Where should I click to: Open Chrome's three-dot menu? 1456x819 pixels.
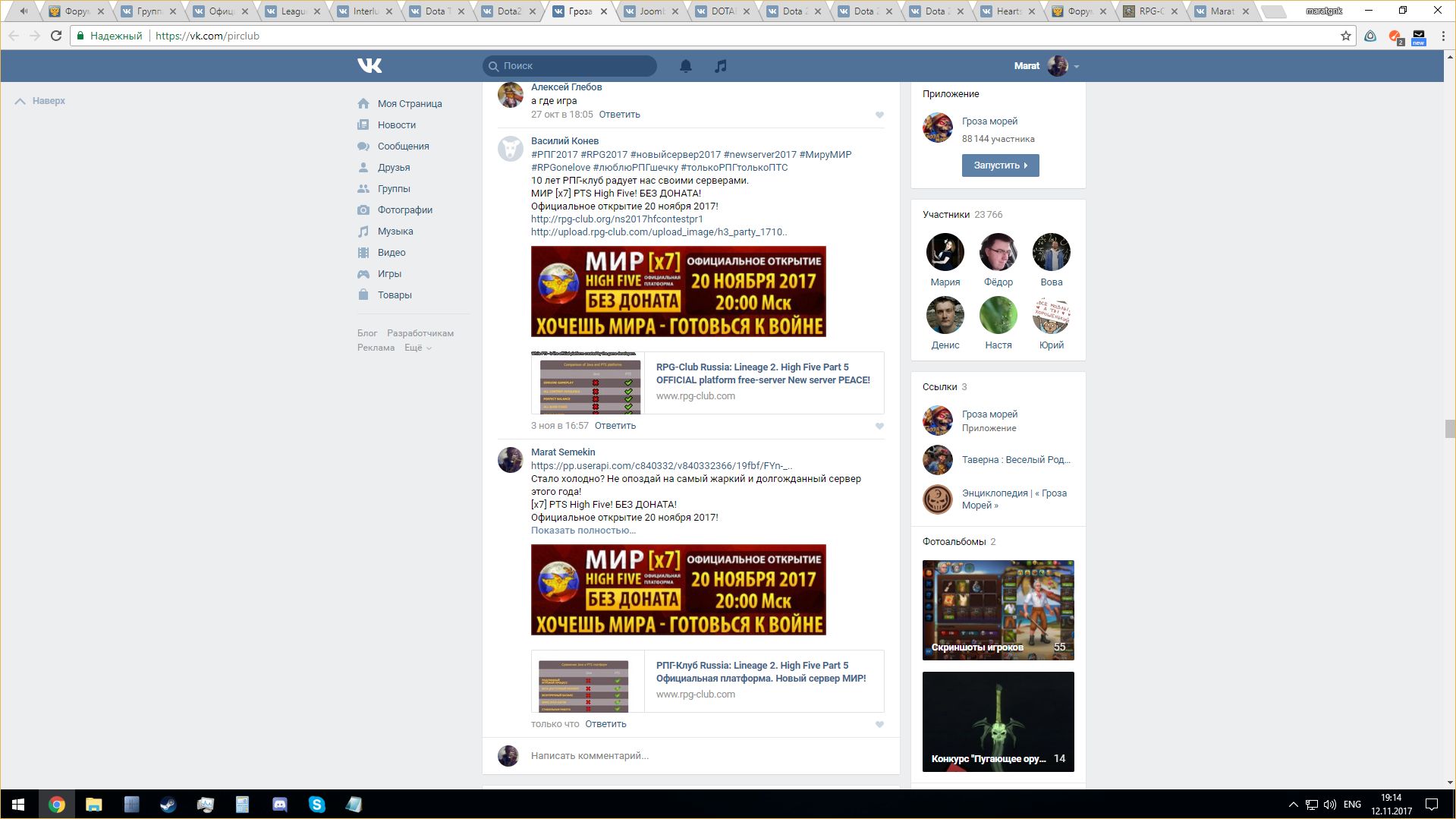tap(1443, 36)
